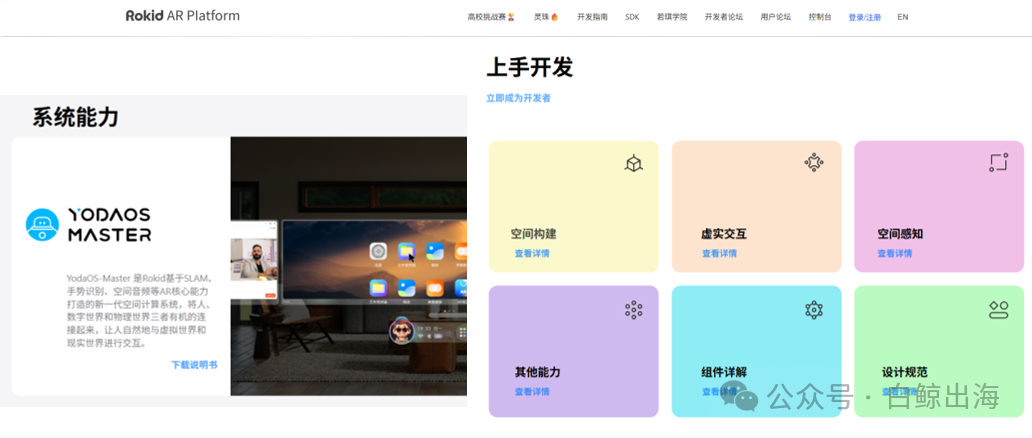Click the 登录/注册 link

click(x=865, y=18)
